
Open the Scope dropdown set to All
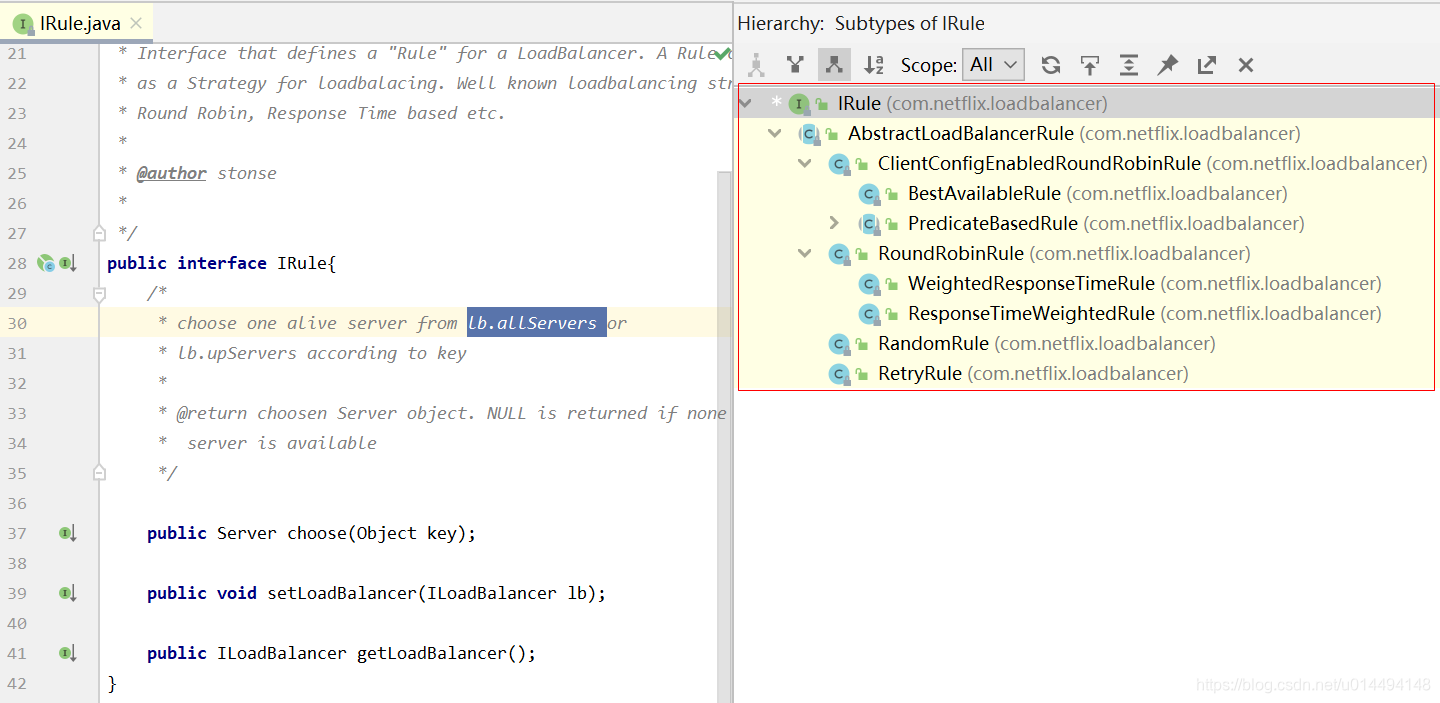tap(993, 65)
